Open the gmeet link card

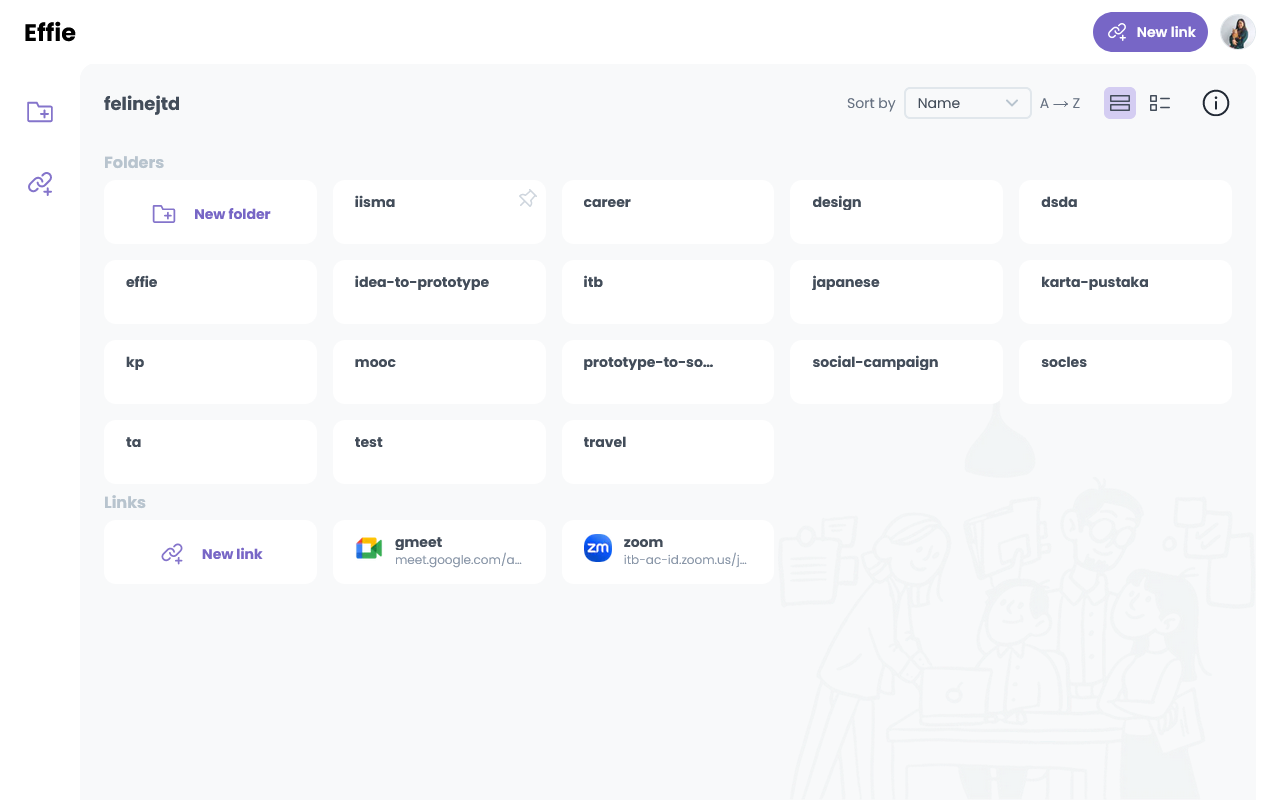tap(439, 552)
